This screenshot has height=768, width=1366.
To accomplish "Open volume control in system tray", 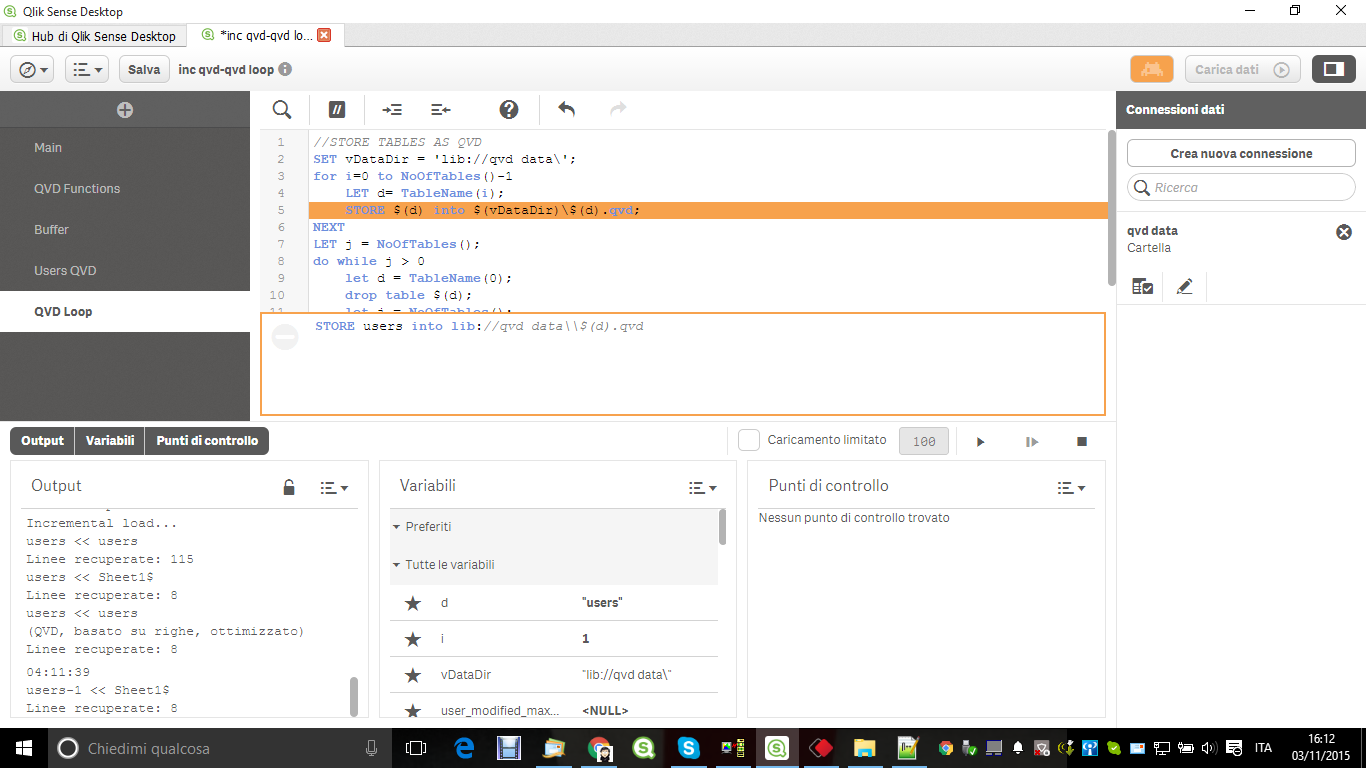I will (1207, 747).
